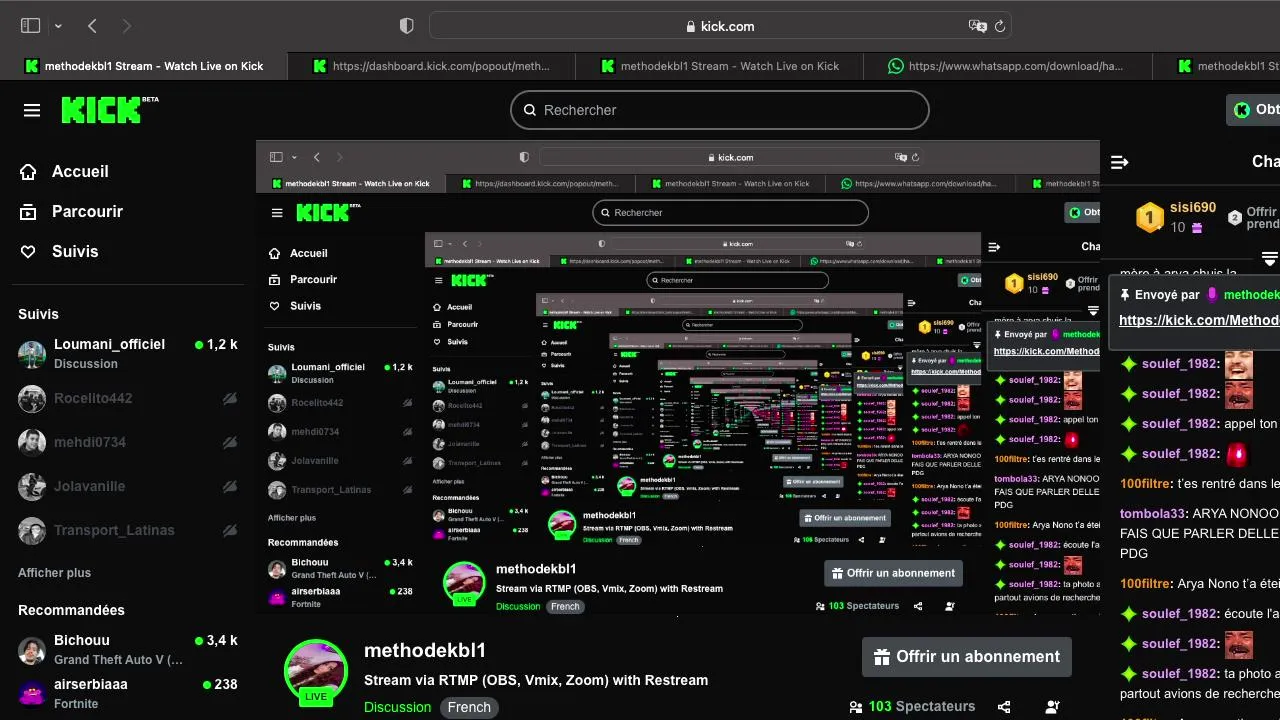
Task: Open the offline Rocelito442 channel in the full-size sidebar
Action: [x=128, y=398]
